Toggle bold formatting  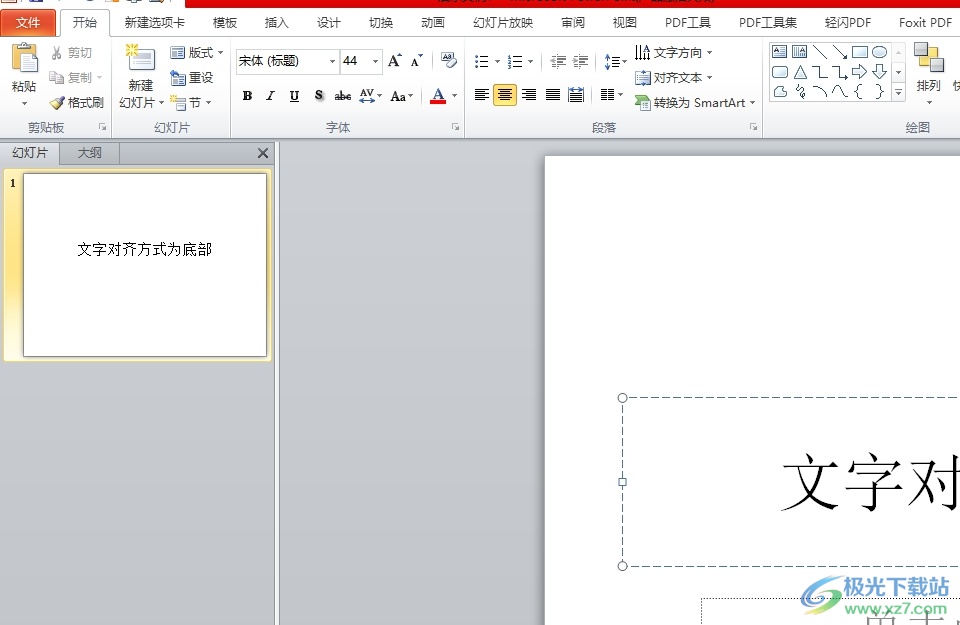click(247, 95)
